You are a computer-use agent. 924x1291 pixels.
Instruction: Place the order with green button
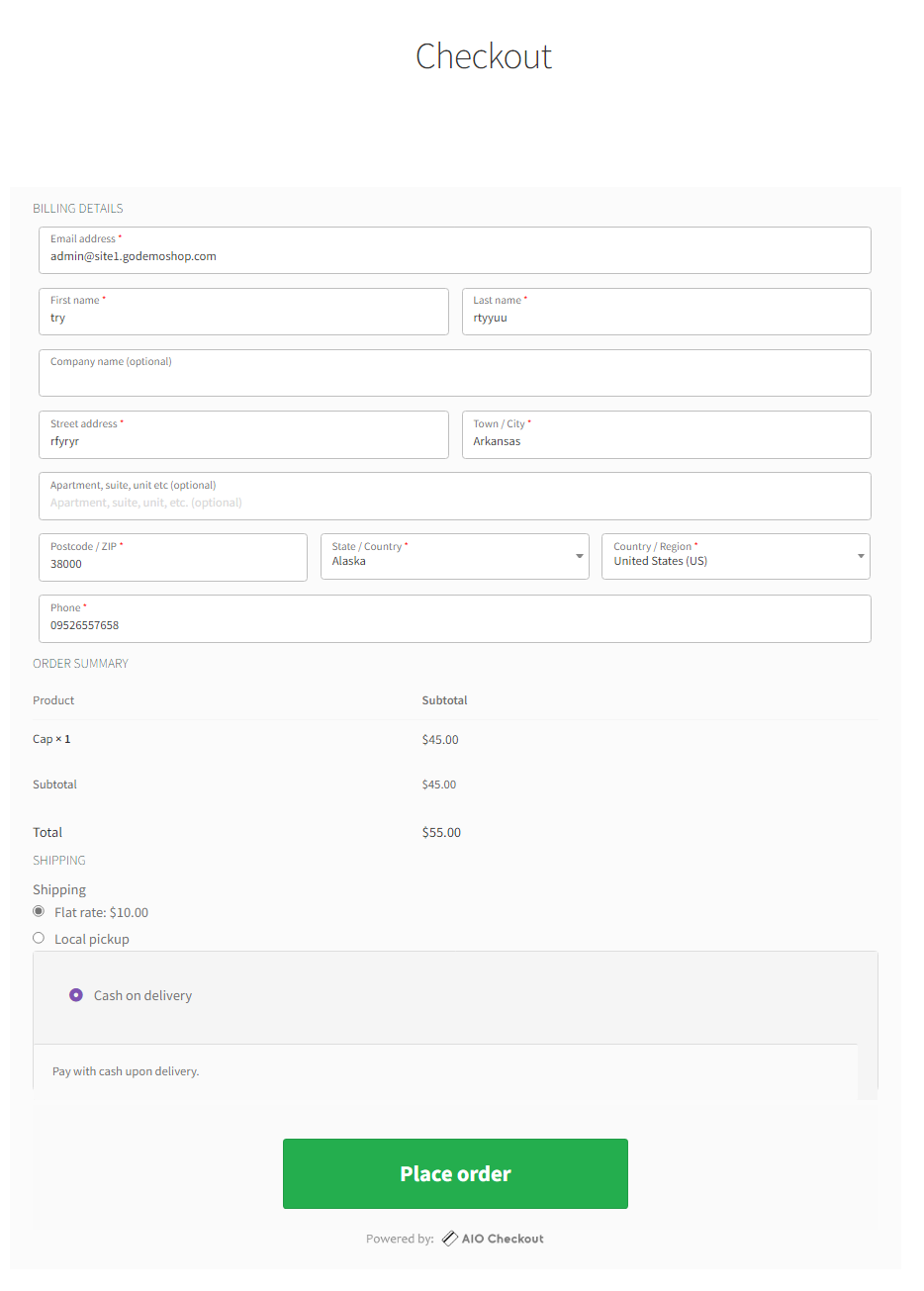(455, 1174)
